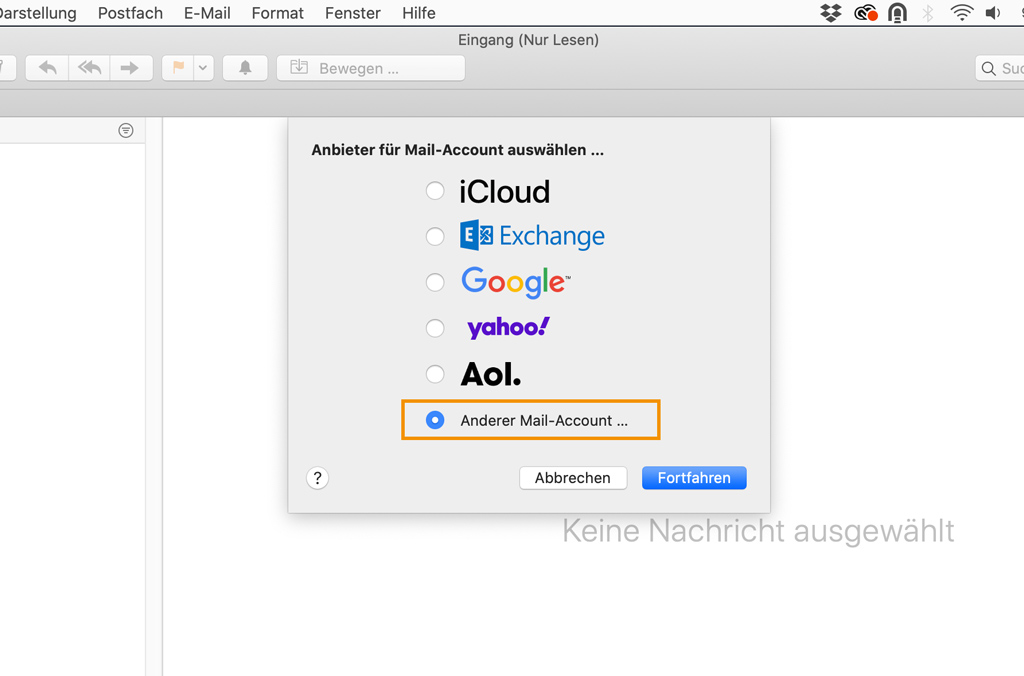Click the iCloud logo text
Image resolution: width=1024 pixels, height=676 pixels.
tap(504, 191)
